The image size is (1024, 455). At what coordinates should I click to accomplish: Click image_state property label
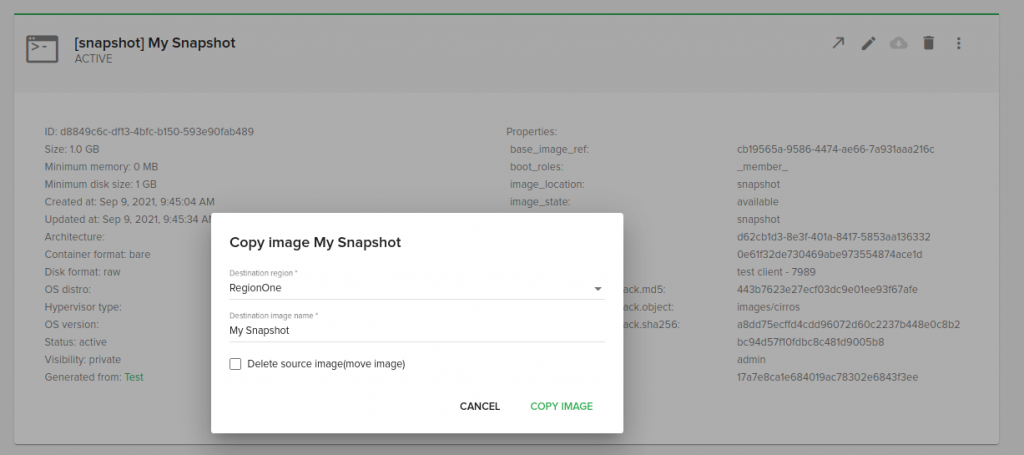click(540, 202)
